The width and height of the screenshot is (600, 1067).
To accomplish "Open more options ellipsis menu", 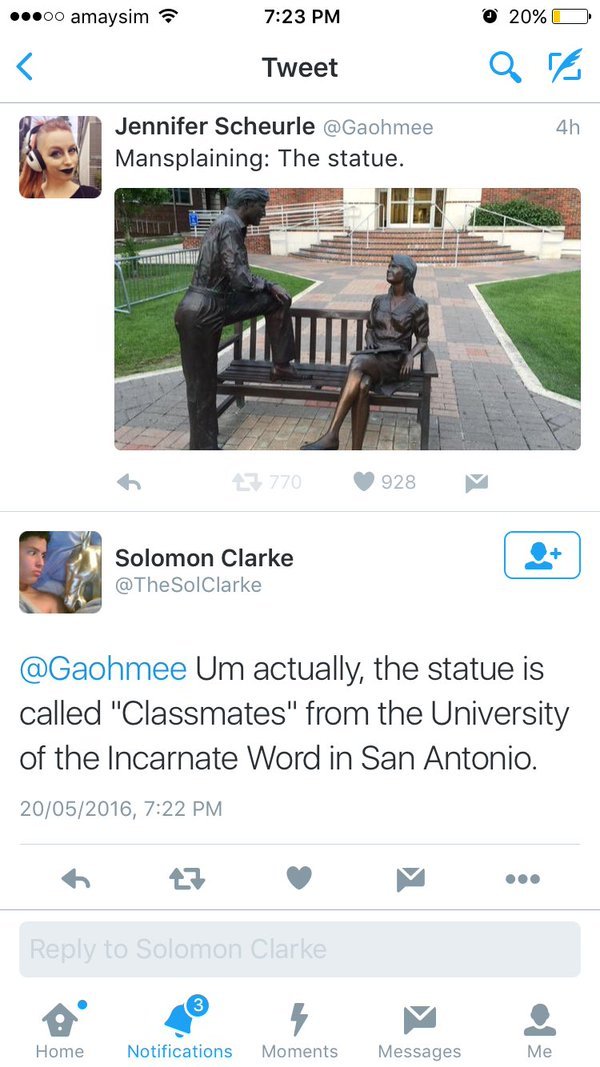I will tap(522, 878).
